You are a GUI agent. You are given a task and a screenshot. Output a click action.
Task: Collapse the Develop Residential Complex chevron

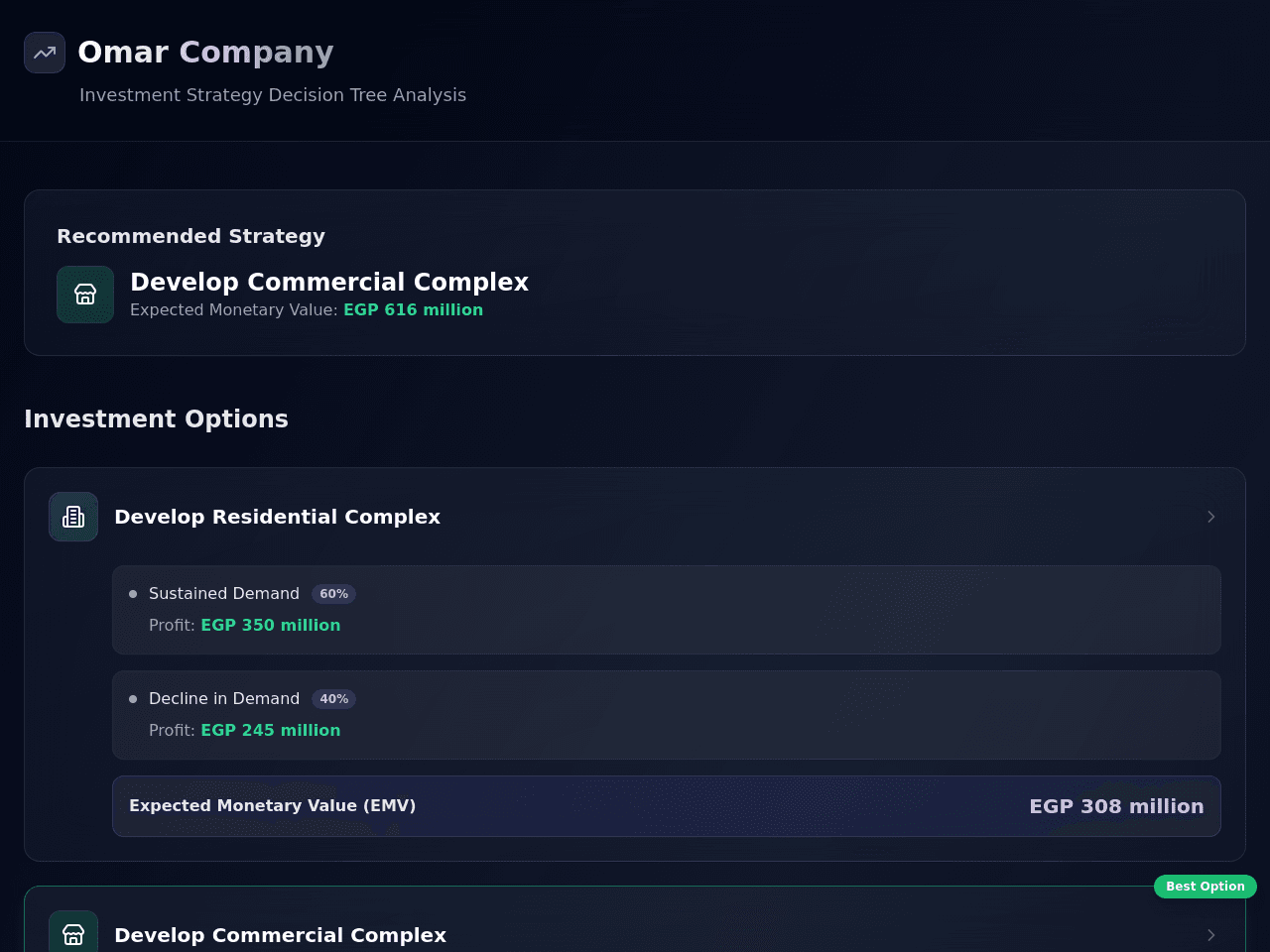tap(1210, 517)
